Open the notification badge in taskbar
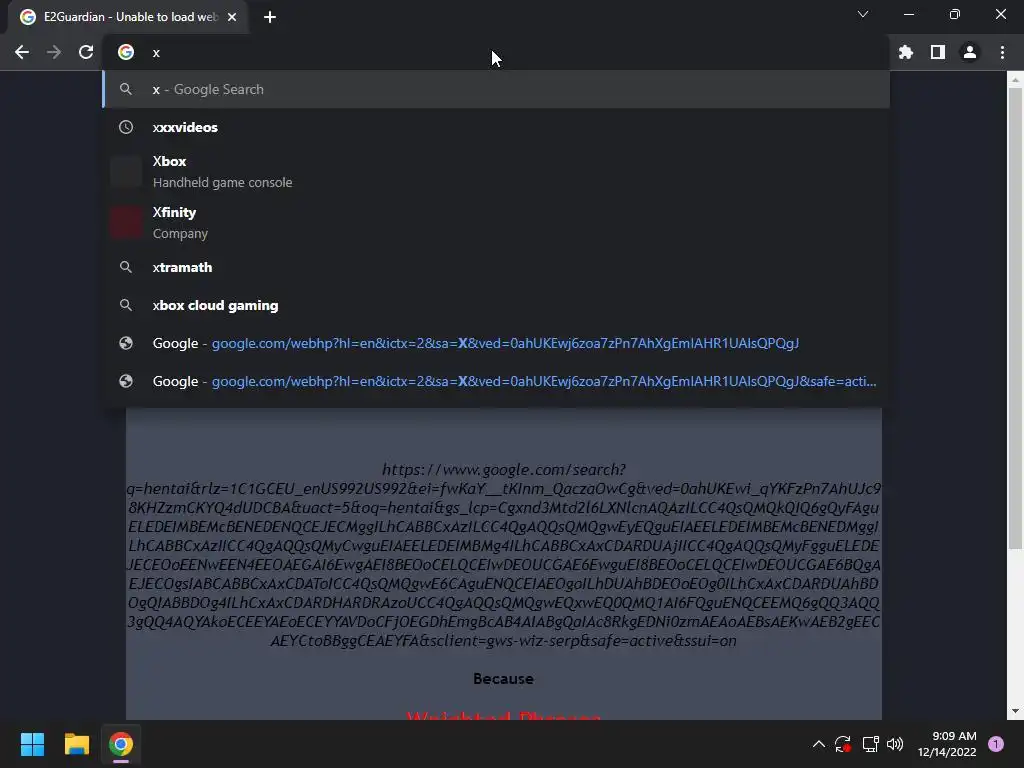This screenshot has height=768, width=1024. (x=996, y=744)
